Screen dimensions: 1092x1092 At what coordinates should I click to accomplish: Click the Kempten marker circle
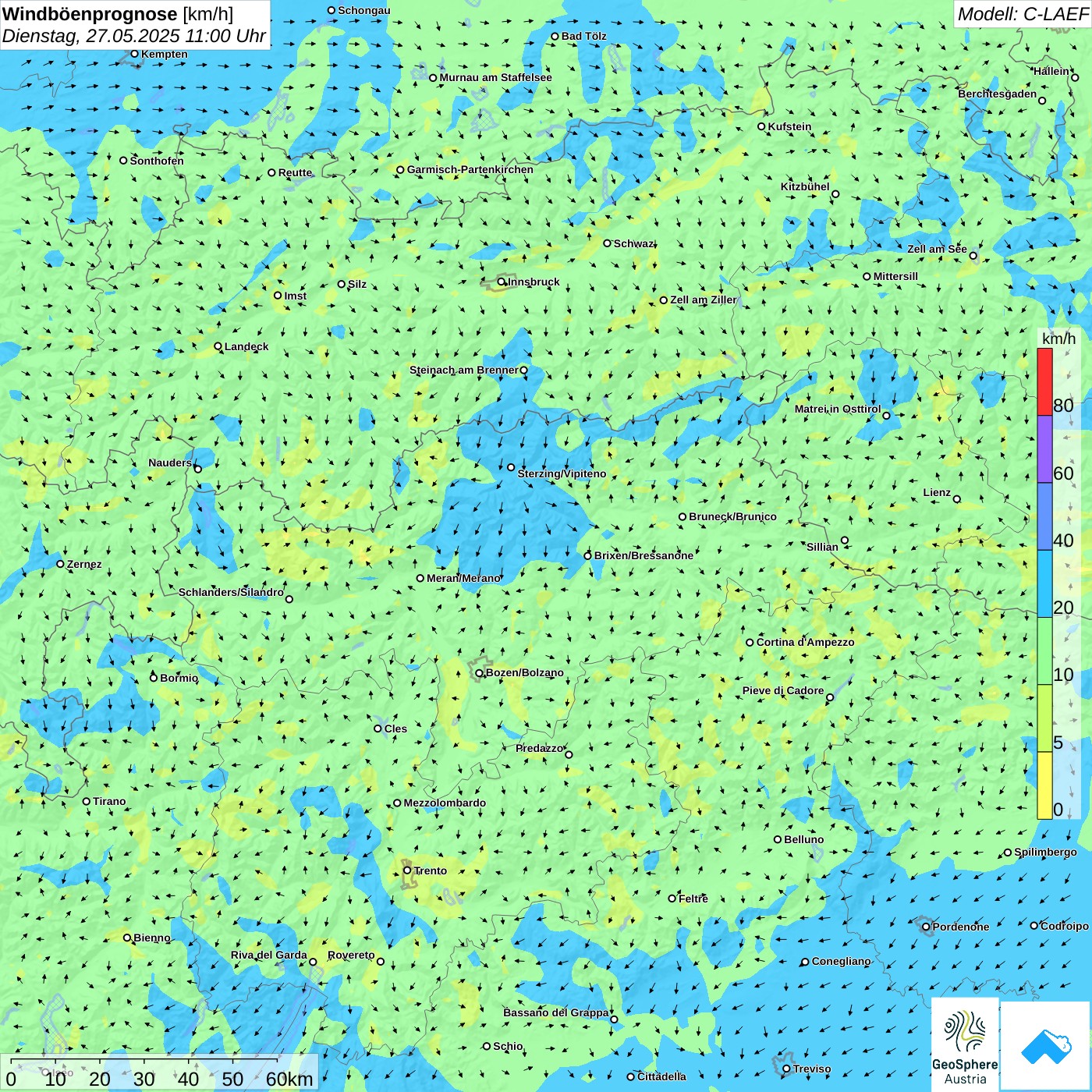click(134, 54)
